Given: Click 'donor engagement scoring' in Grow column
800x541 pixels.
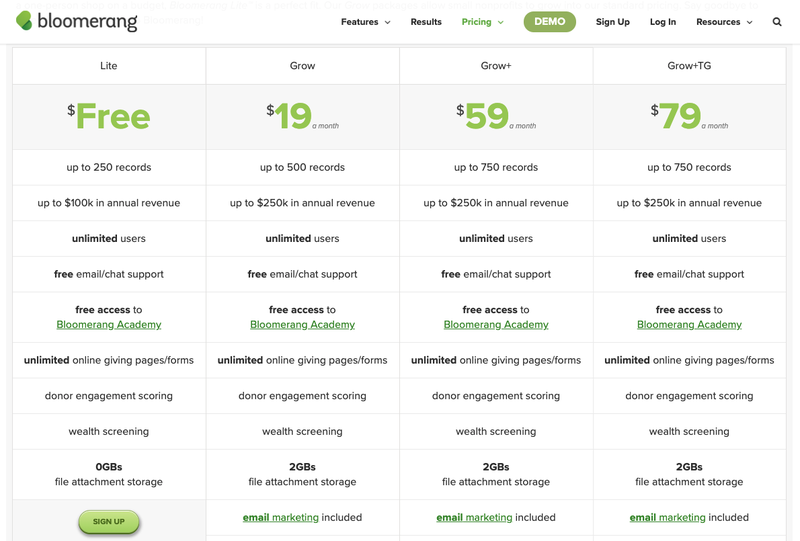Looking at the screenshot, I should (x=302, y=396).
